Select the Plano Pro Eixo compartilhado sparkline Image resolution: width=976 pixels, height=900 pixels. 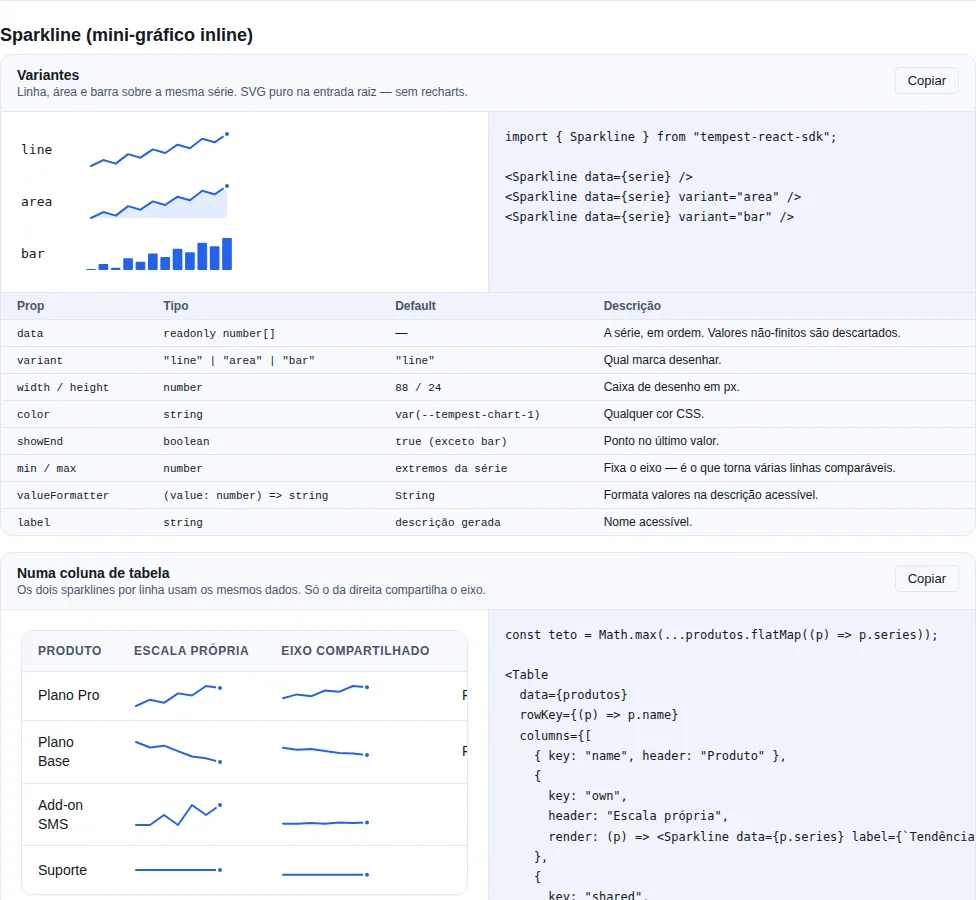tap(326, 692)
